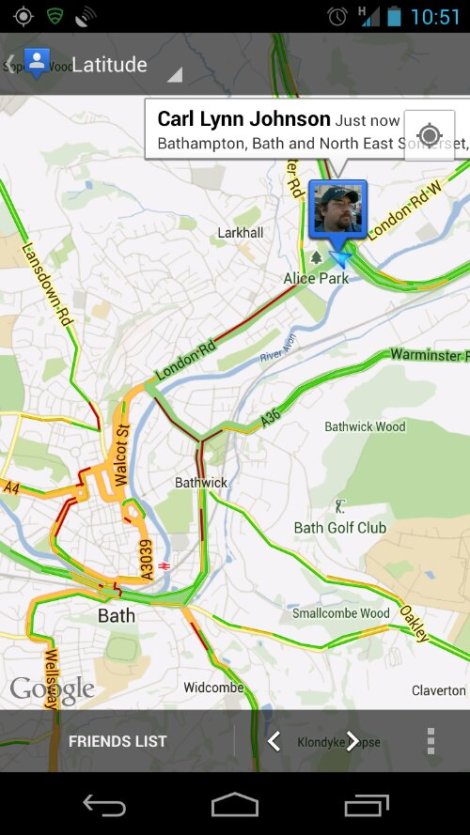
Task: Open the overflow menu three dots
Action: [x=431, y=741]
